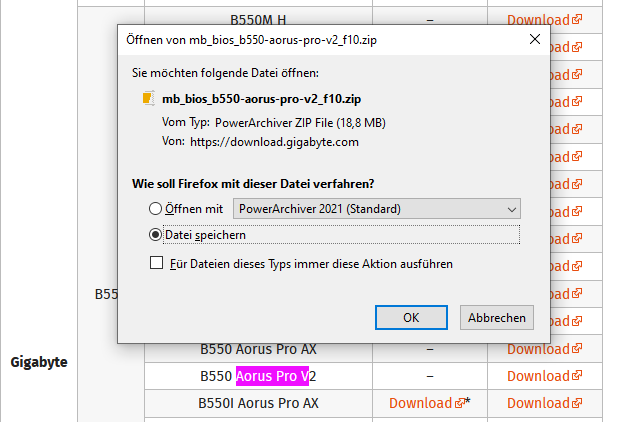Click the external link icon in B550 Aorus Pro V2 row

577,375
